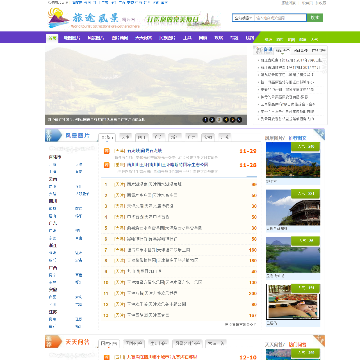The height and width of the screenshot is (360, 360).
Task: Go to the fifth carousel slide dot
Action: [233, 120]
